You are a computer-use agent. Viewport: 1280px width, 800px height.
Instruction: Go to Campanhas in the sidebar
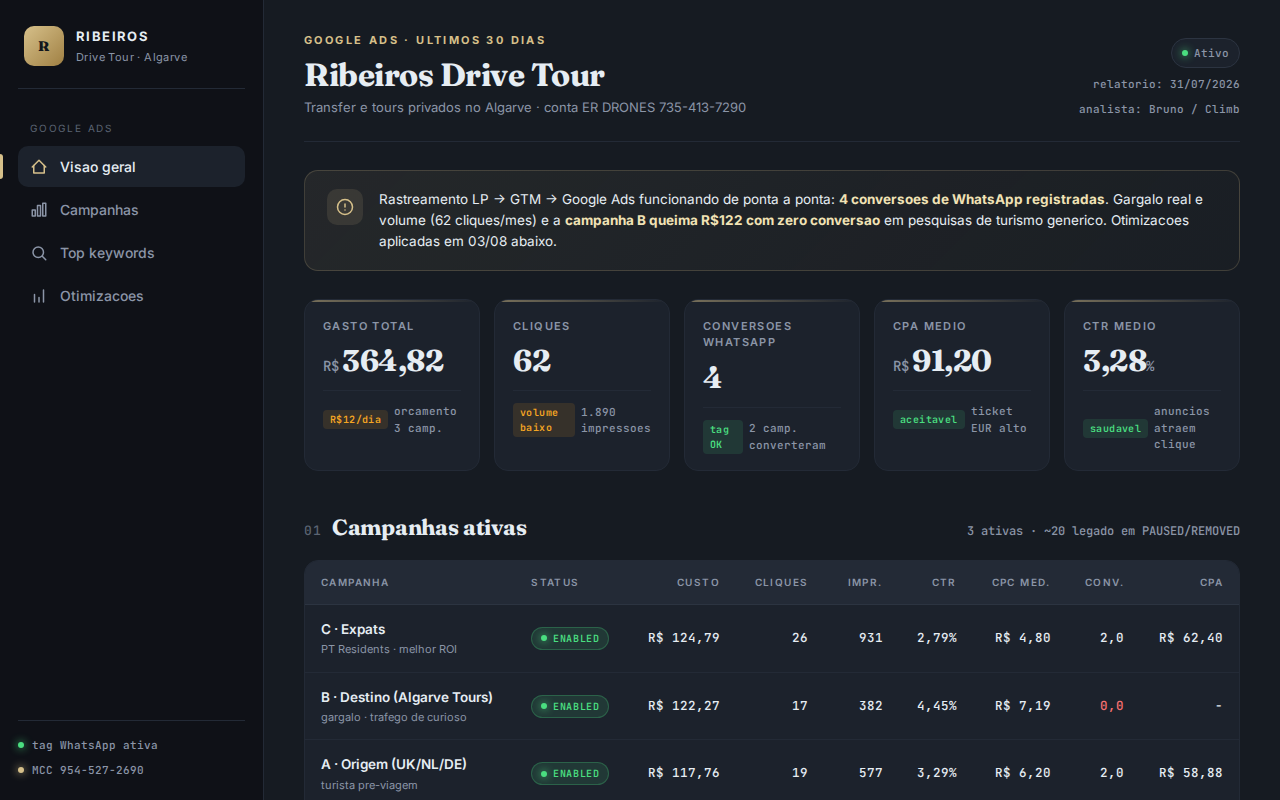tap(131, 210)
